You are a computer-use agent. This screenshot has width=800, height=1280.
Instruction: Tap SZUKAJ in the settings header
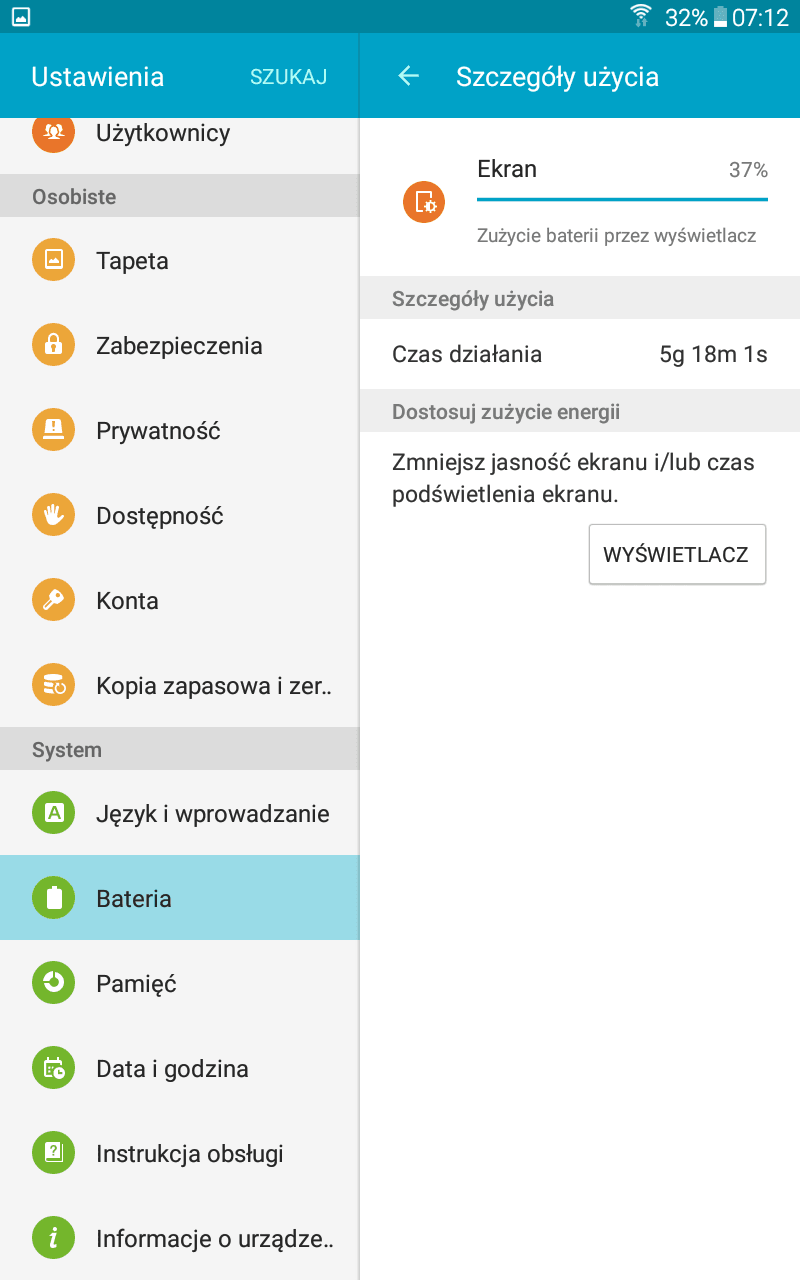tap(289, 77)
